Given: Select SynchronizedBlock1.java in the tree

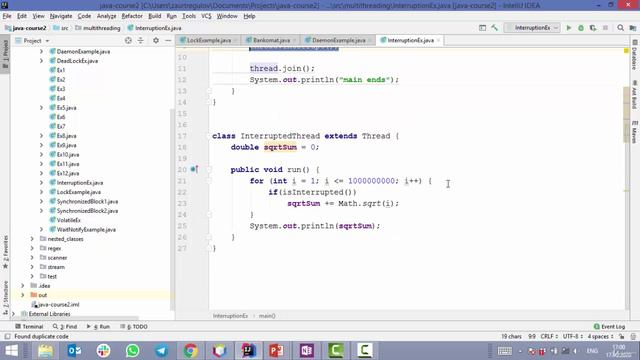Looking at the screenshot, I should tap(87, 201).
